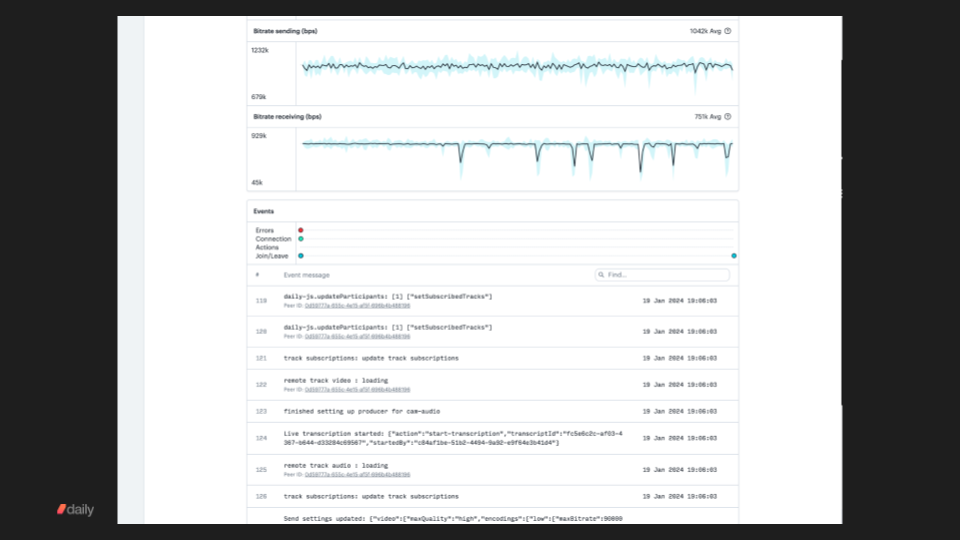The height and width of the screenshot is (540, 960).
Task: Click the Join/Leave timeline label
Action: (x=272, y=256)
